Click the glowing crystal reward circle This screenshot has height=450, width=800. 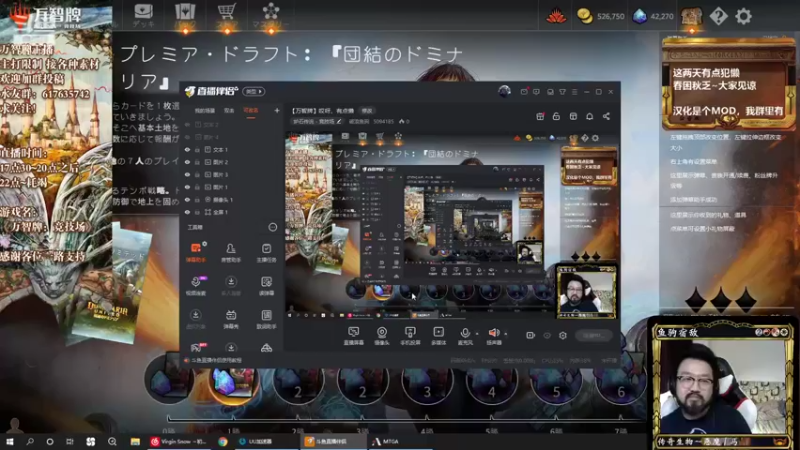[x=232, y=381]
